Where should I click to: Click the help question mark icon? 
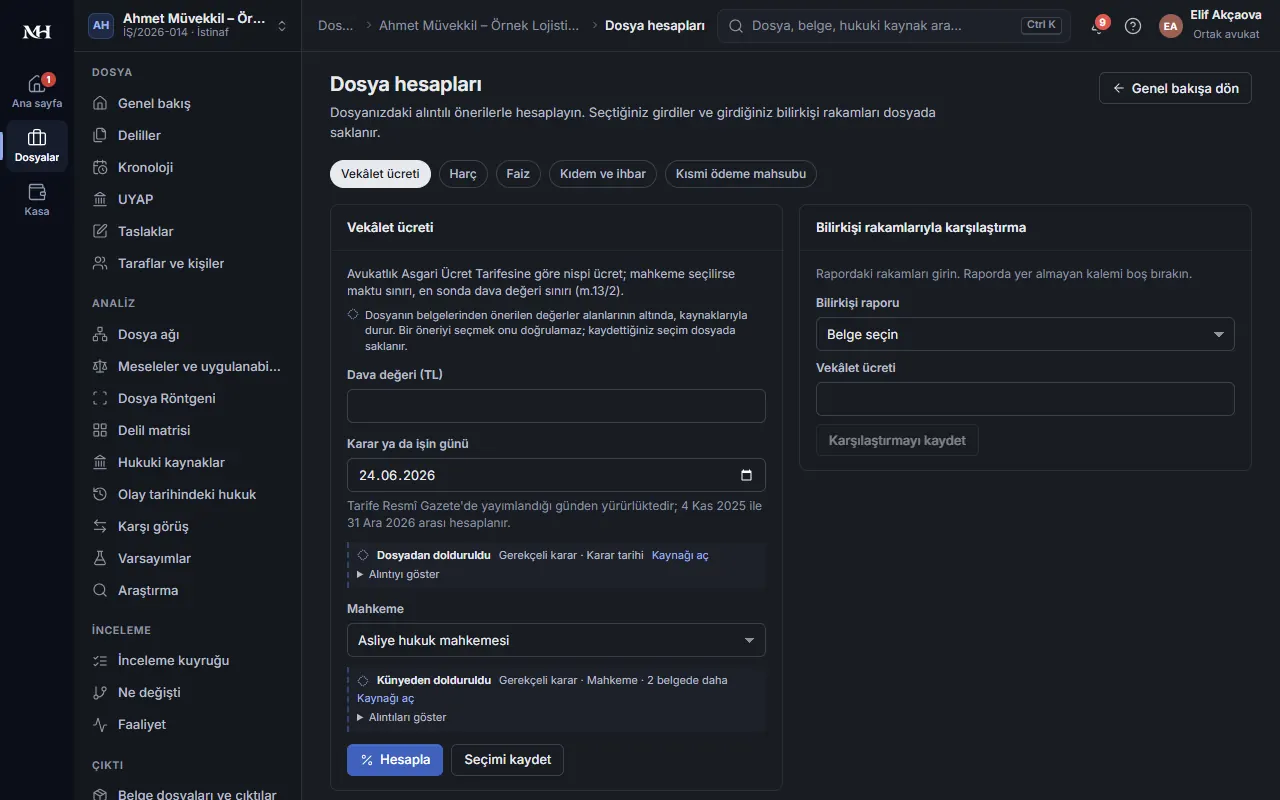[x=1133, y=26]
